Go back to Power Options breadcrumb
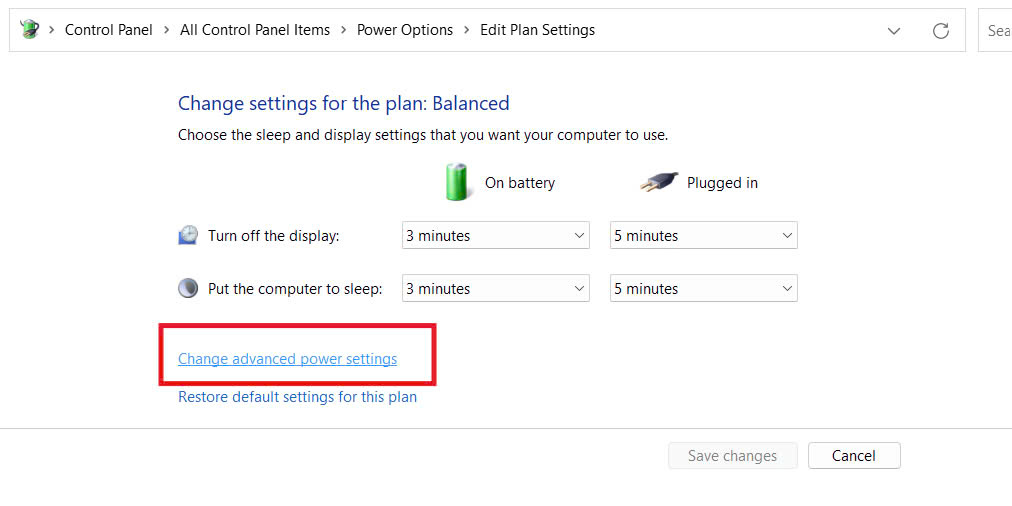The image size is (1012, 506). 405,30
